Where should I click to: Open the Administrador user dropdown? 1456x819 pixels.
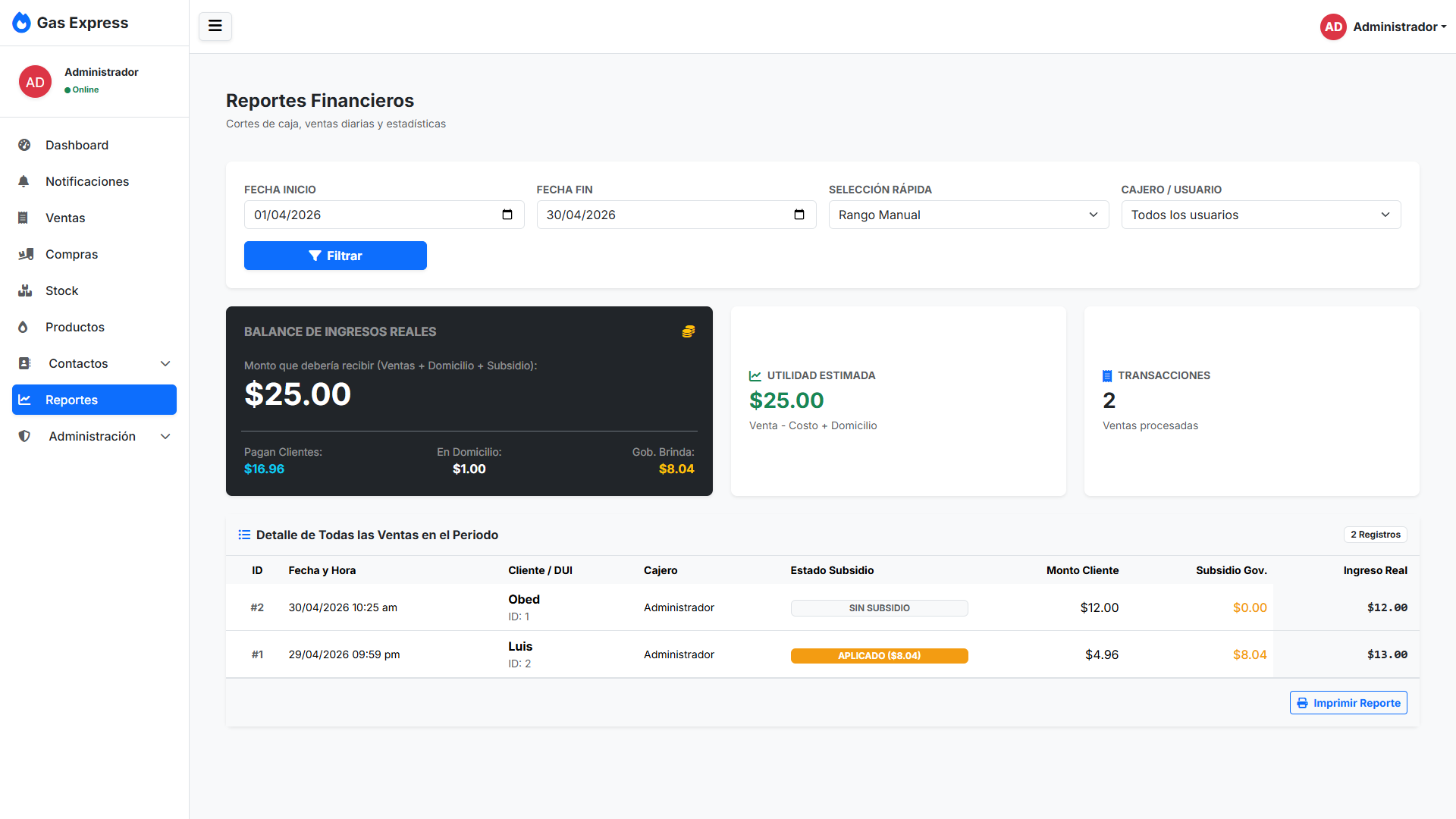click(x=1384, y=27)
